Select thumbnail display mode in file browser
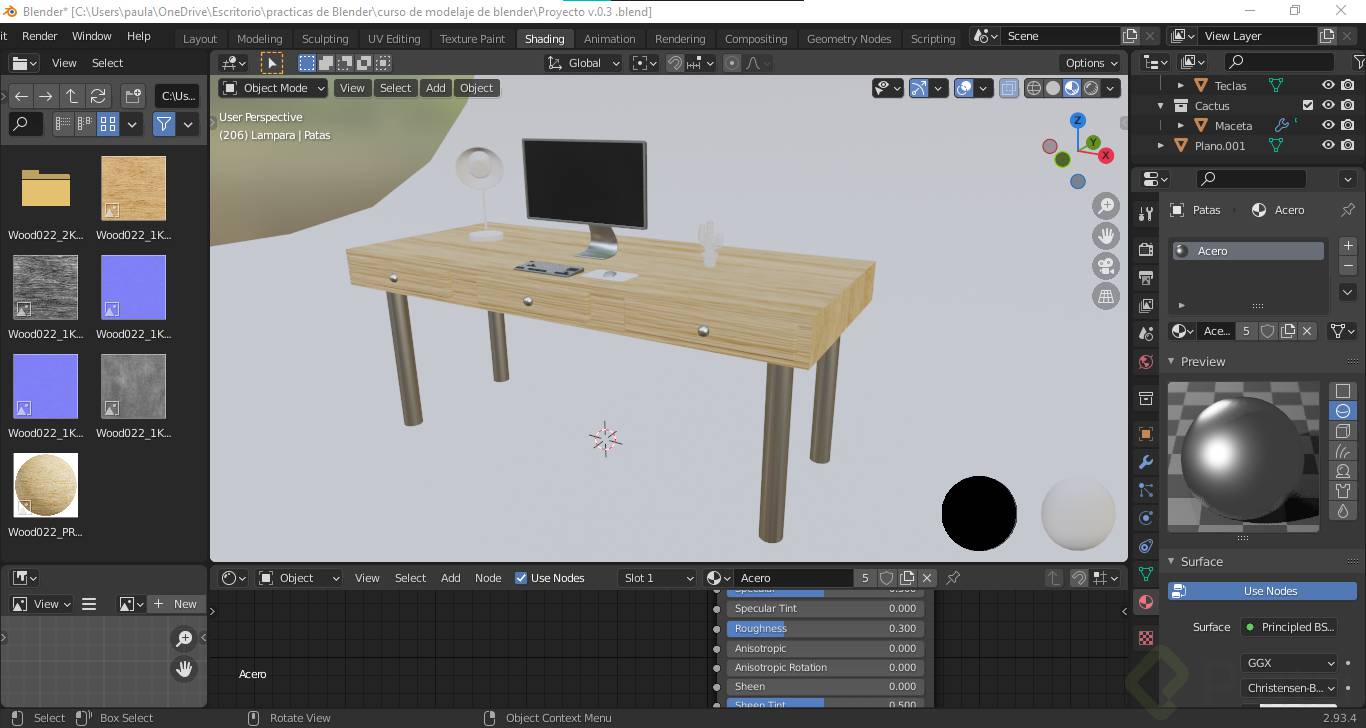 (107, 124)
